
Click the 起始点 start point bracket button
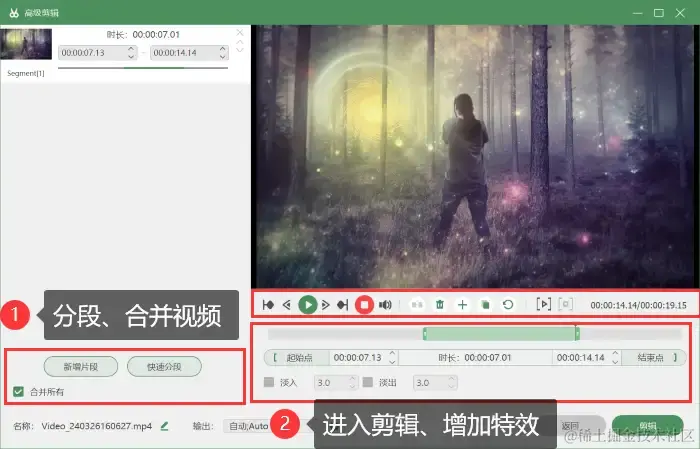click(296, 358)
